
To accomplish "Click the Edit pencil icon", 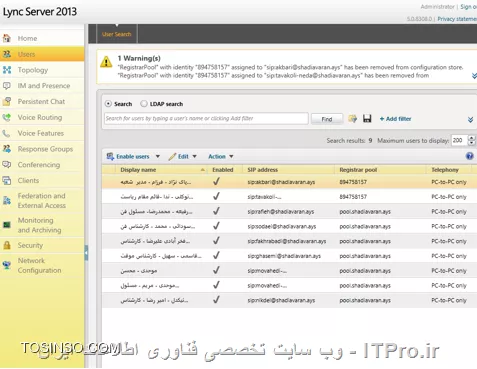I will coord(172,156).
